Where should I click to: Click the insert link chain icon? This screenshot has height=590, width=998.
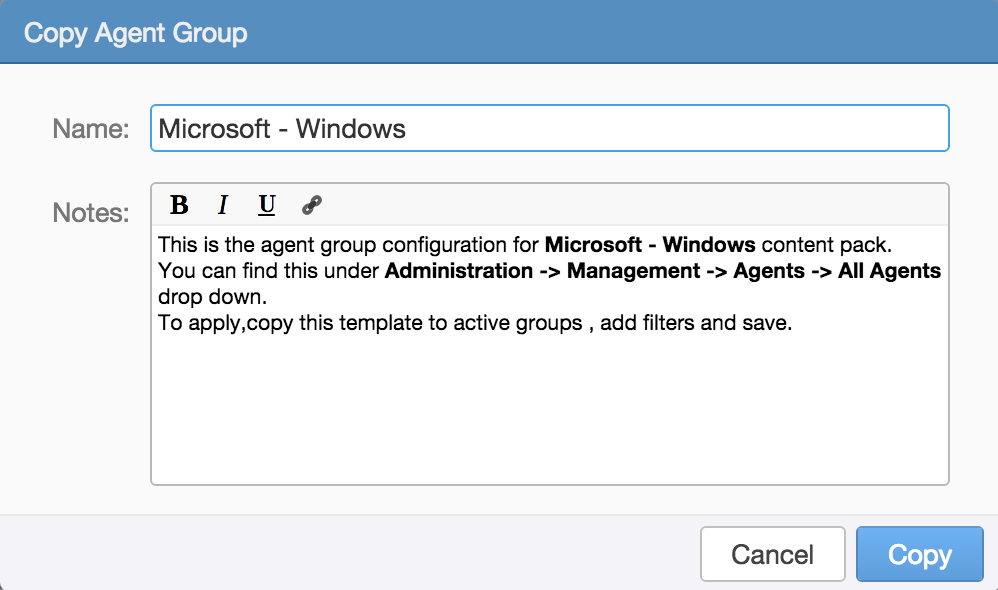(x=311, y=206)
